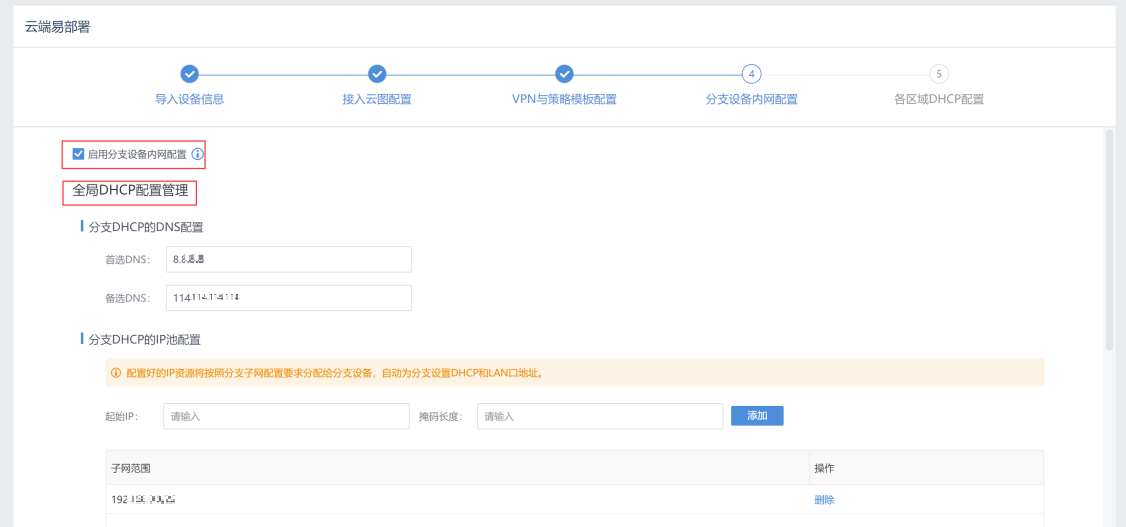Image resolution: width=1126 pixels, height=527 pixels.
Task: Go to the 接入云图配置 step
Action: [377, 100]
